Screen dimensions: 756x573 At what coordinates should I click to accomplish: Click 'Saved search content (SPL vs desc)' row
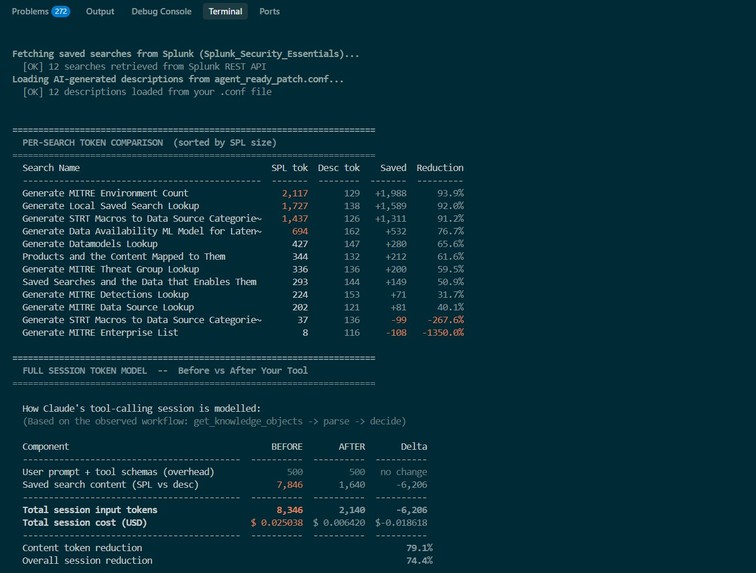click(110, 485)
